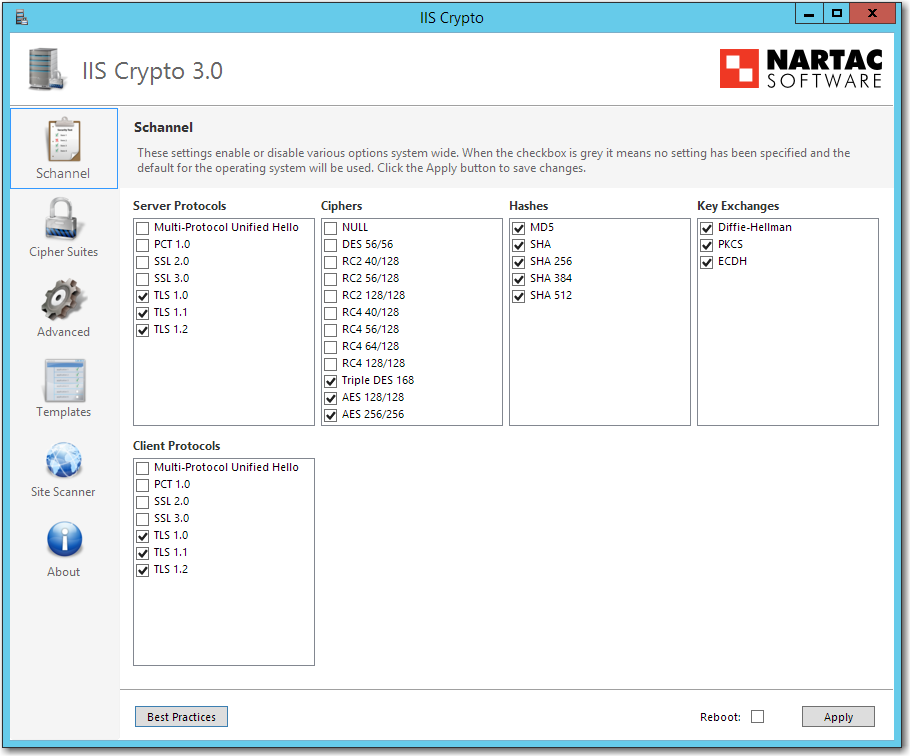Click the Nartac Software logo
910x756 pixels.
(x=801, y=69)
